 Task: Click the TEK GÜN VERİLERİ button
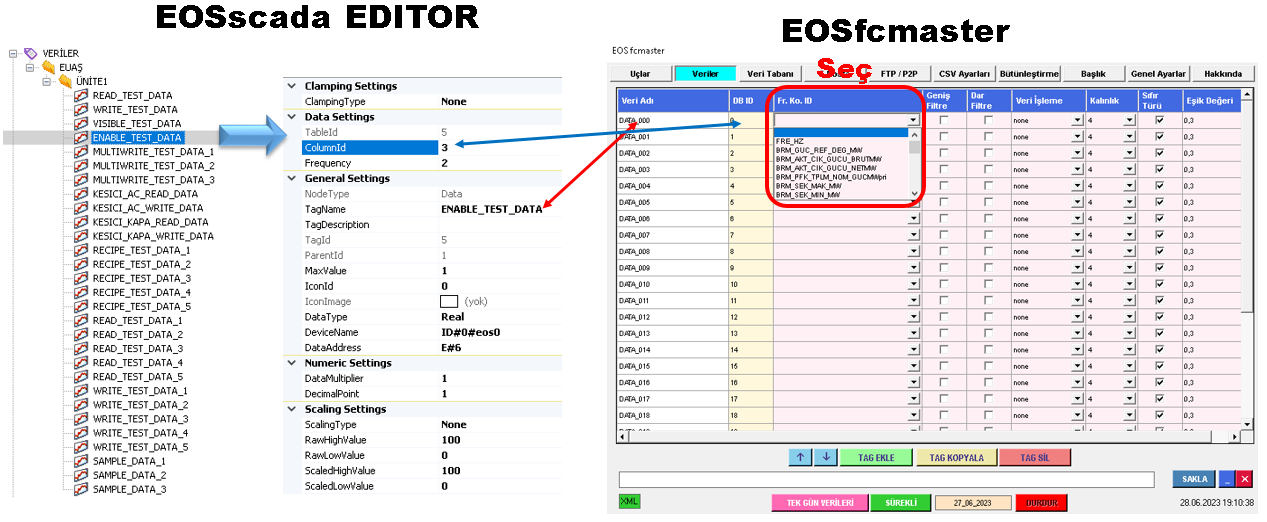click(820, 502)
